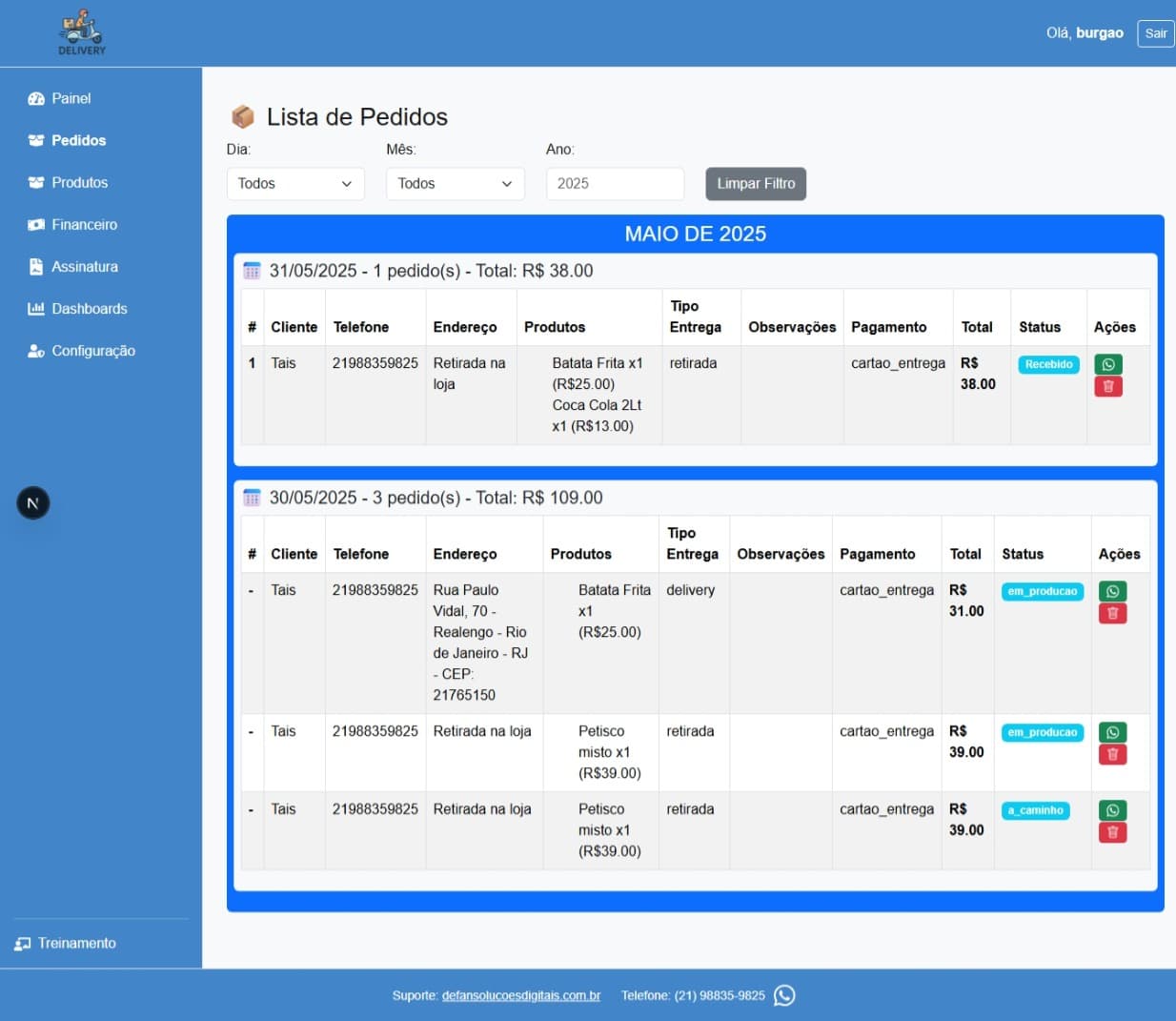Click the Sair logout button
This screenshot has height=1021, width=1176.
pyautogui.click(x=1155, y=33)
